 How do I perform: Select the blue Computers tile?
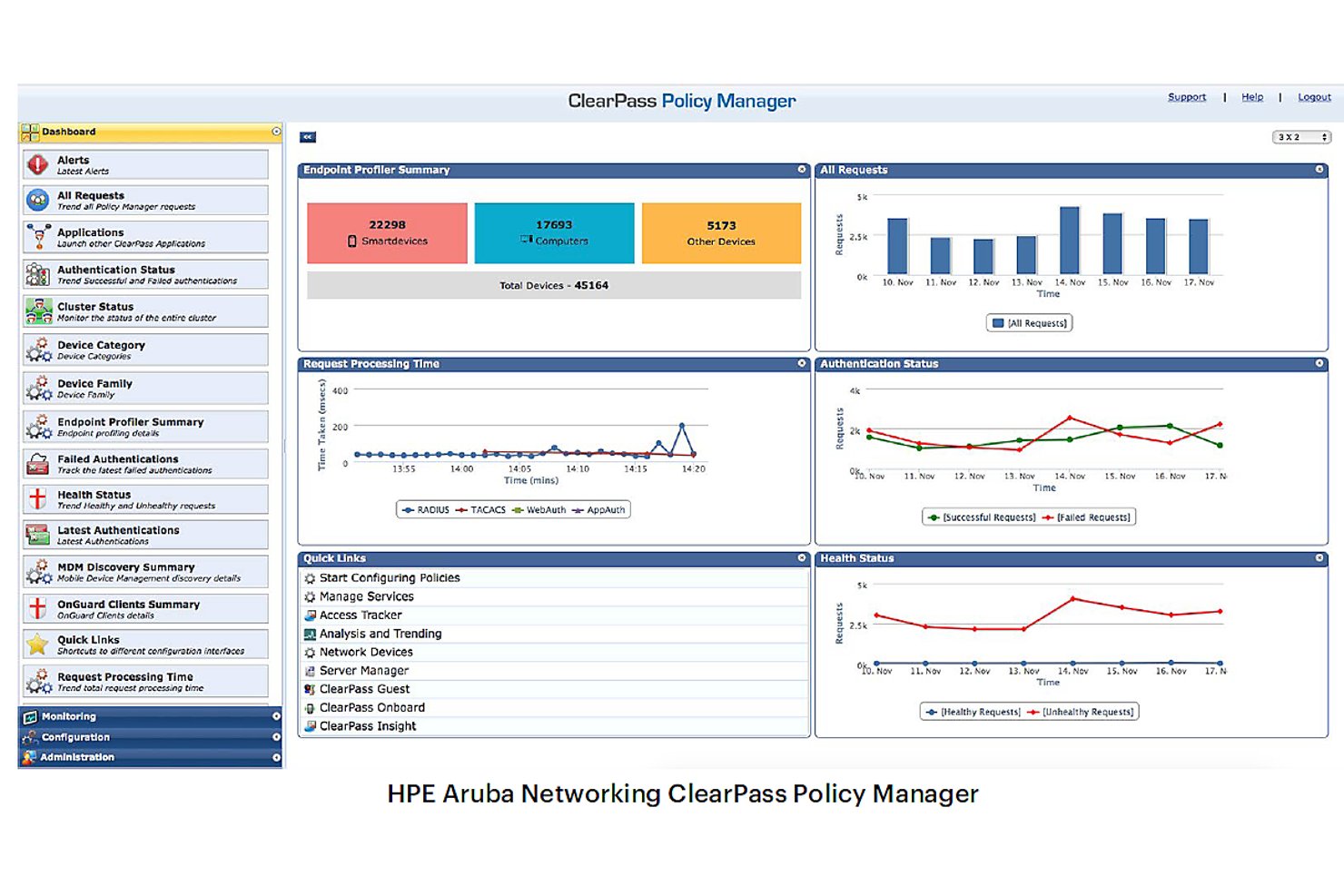point(554,233)
